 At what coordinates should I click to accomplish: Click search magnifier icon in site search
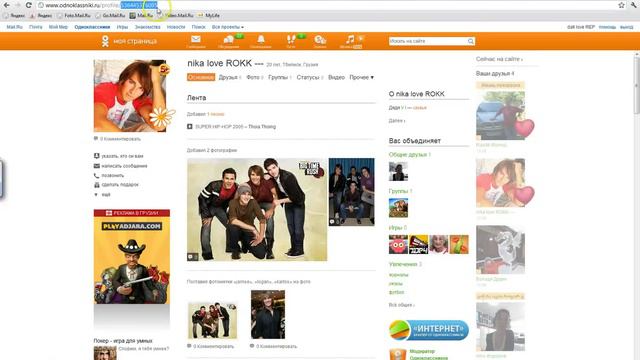coord(471,41)
